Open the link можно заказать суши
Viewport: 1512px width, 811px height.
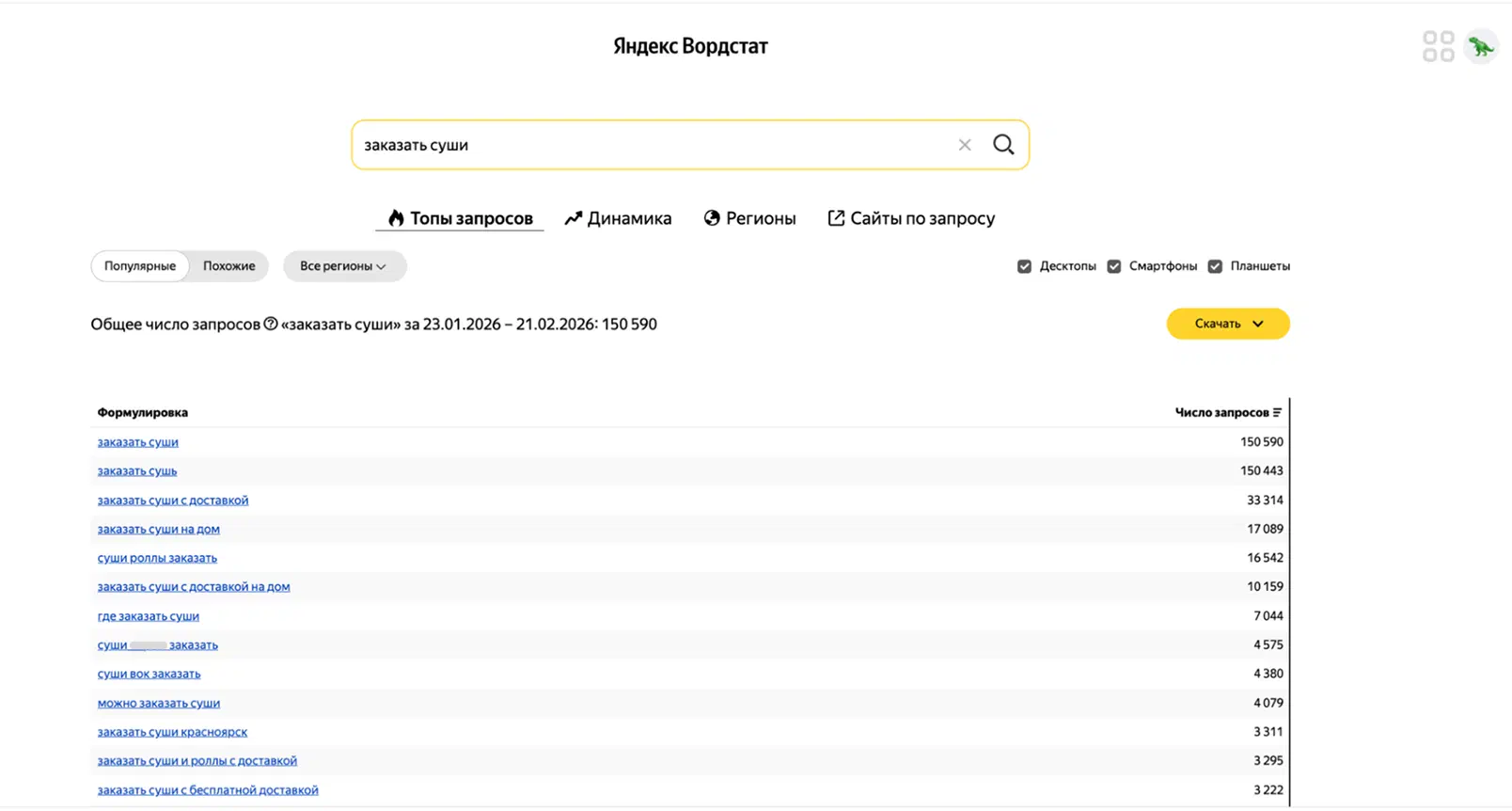pos(159,703)
